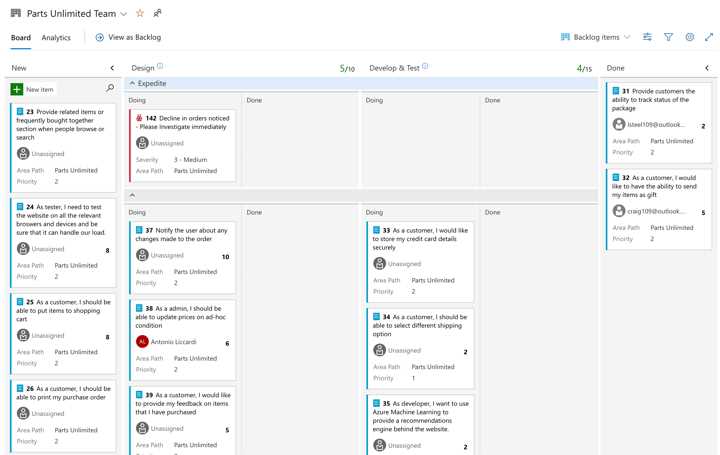The height and width of the screenshot is (455, 720).
Task: Open the Backlog items level dropdown
Action: pyautogui.click(x=596, y=37)
